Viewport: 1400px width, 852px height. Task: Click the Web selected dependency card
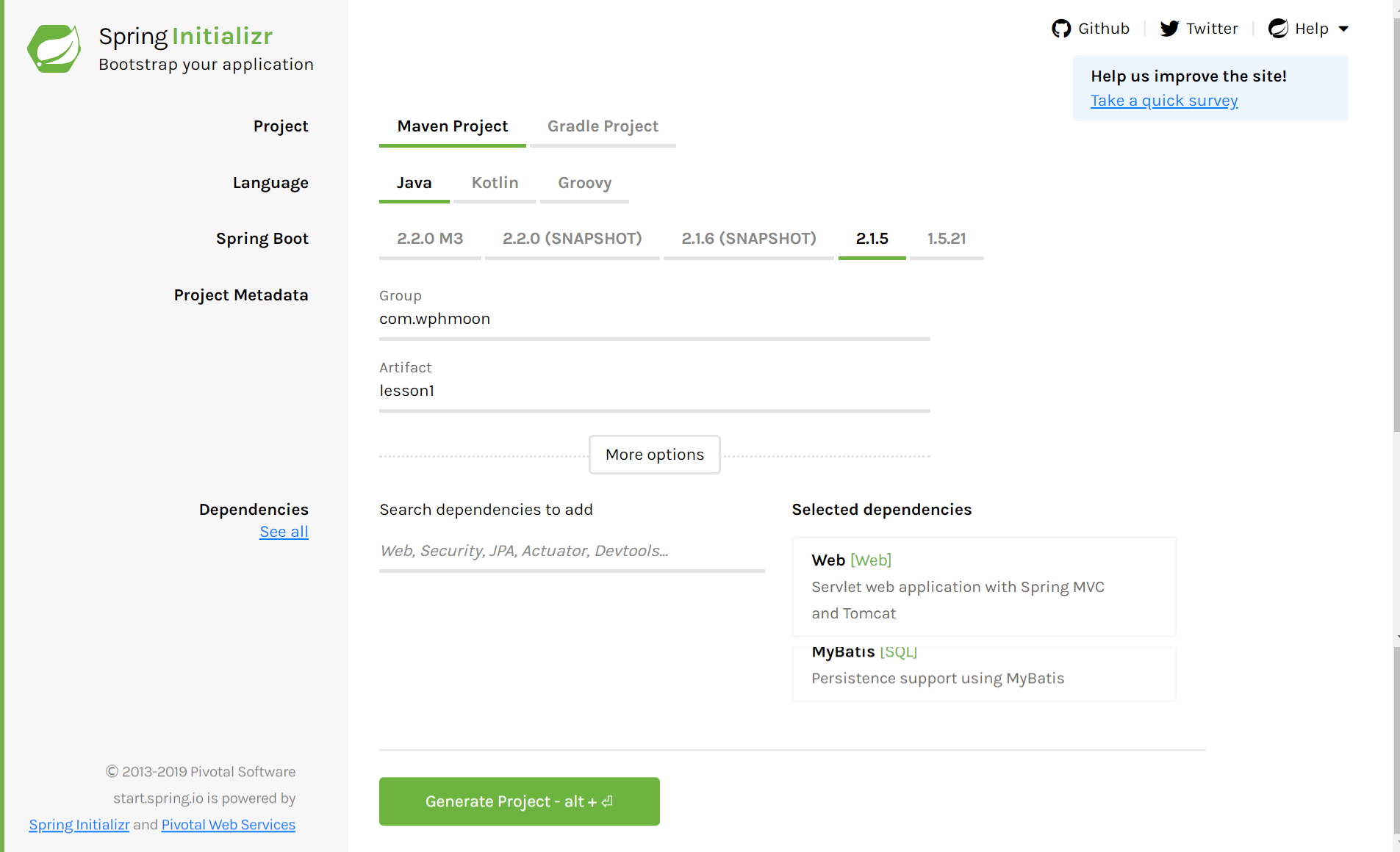[983, 586]
